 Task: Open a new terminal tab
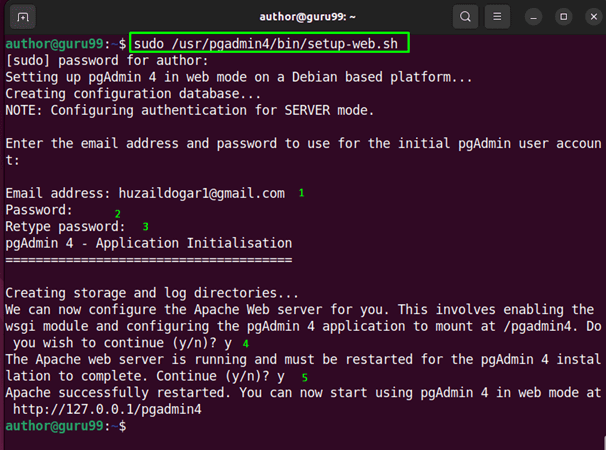click(x=22, y=17)
